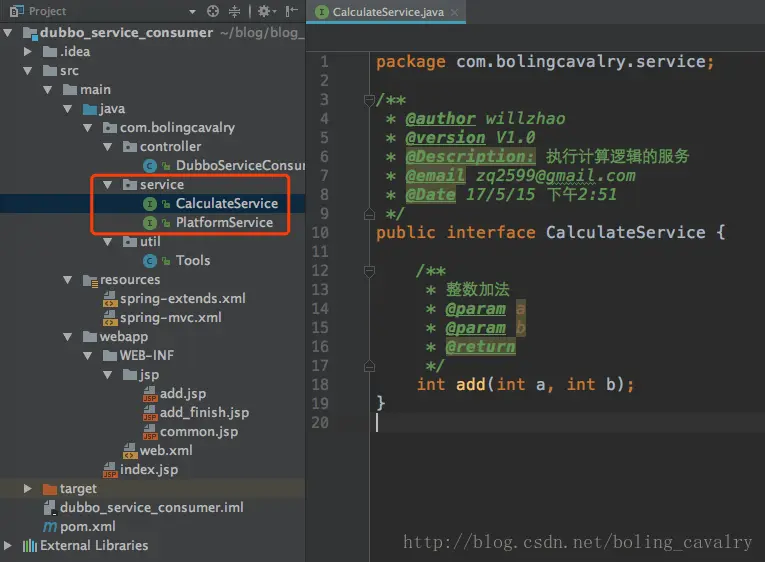The height and width of the screenshot is (562, 765).
Task: Click the common.jsp JSP file icon
Action: click(x=150, y=432)
